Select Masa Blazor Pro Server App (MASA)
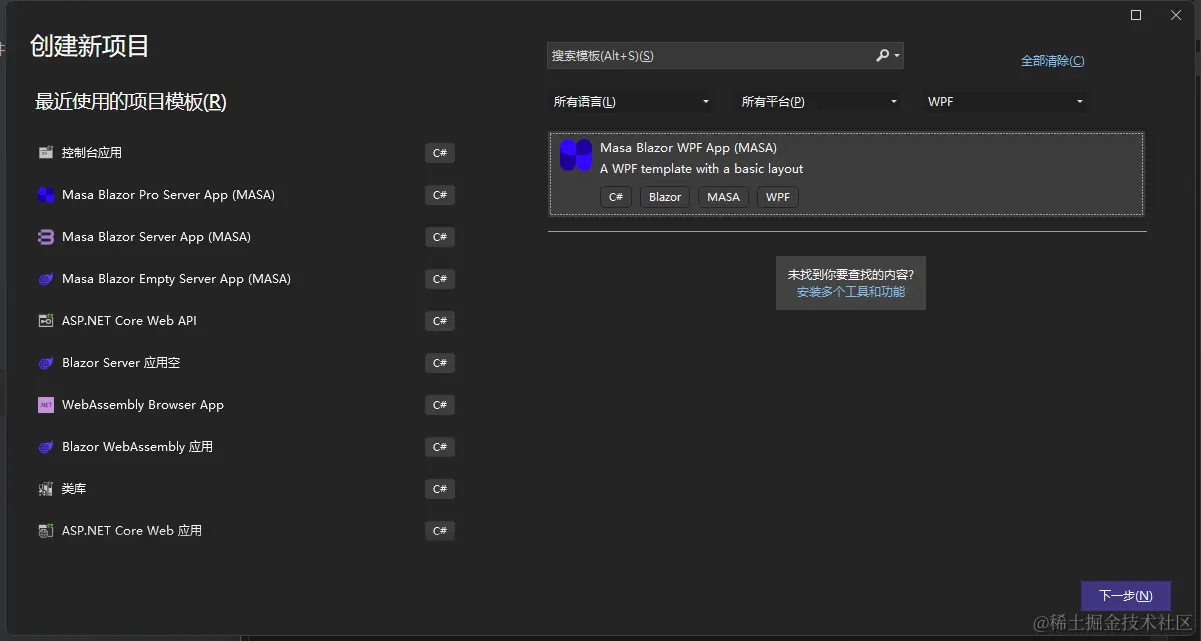Screen dimensions: 1201x641 245,195
